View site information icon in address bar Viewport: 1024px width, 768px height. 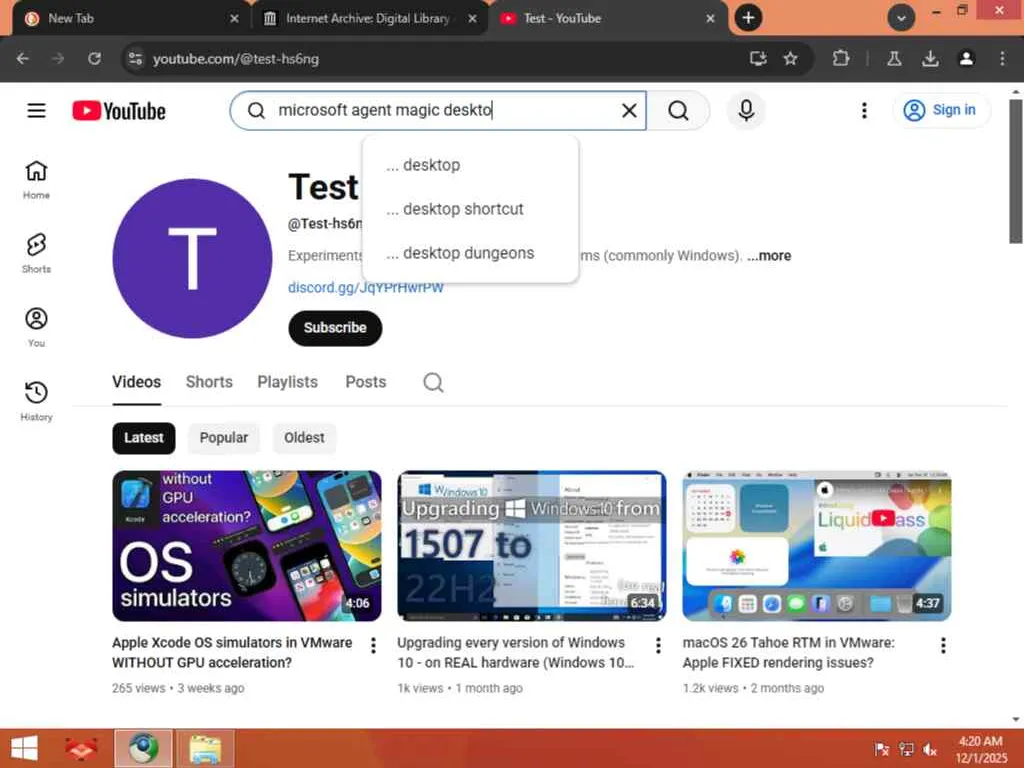pyautogui.click(x=135, y=59)
